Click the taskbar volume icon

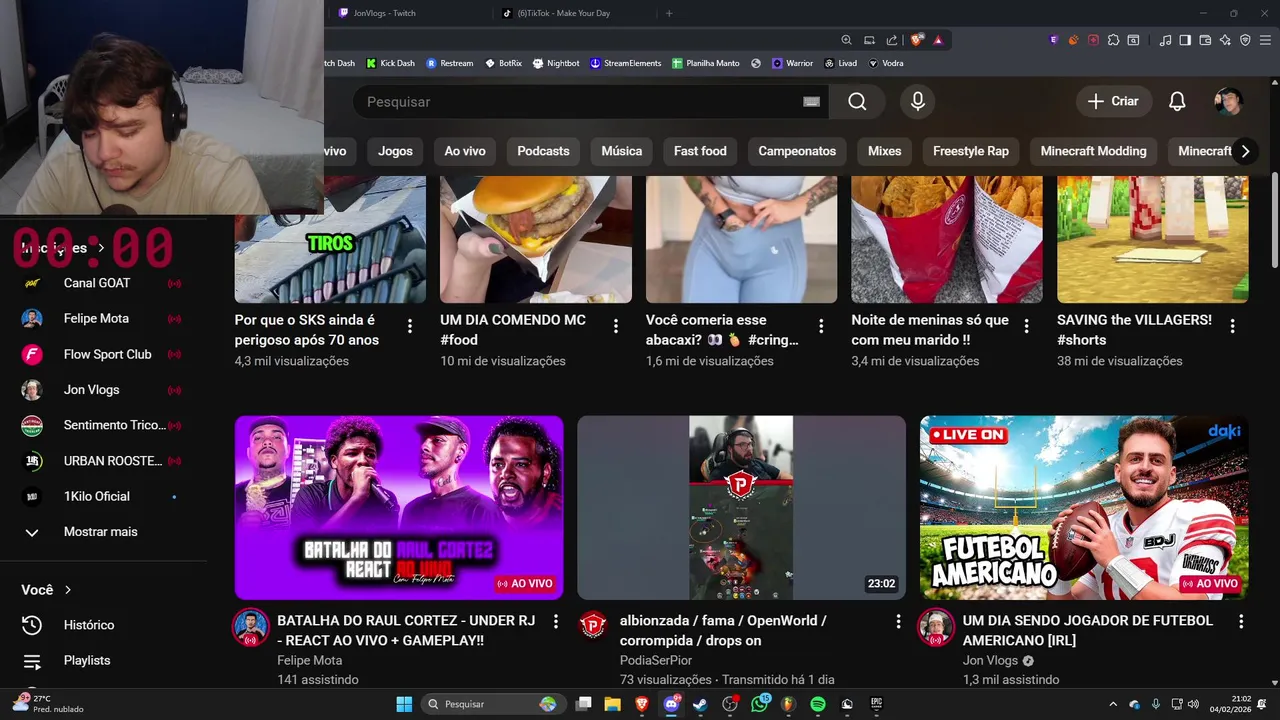click(x=1194, y=704)
